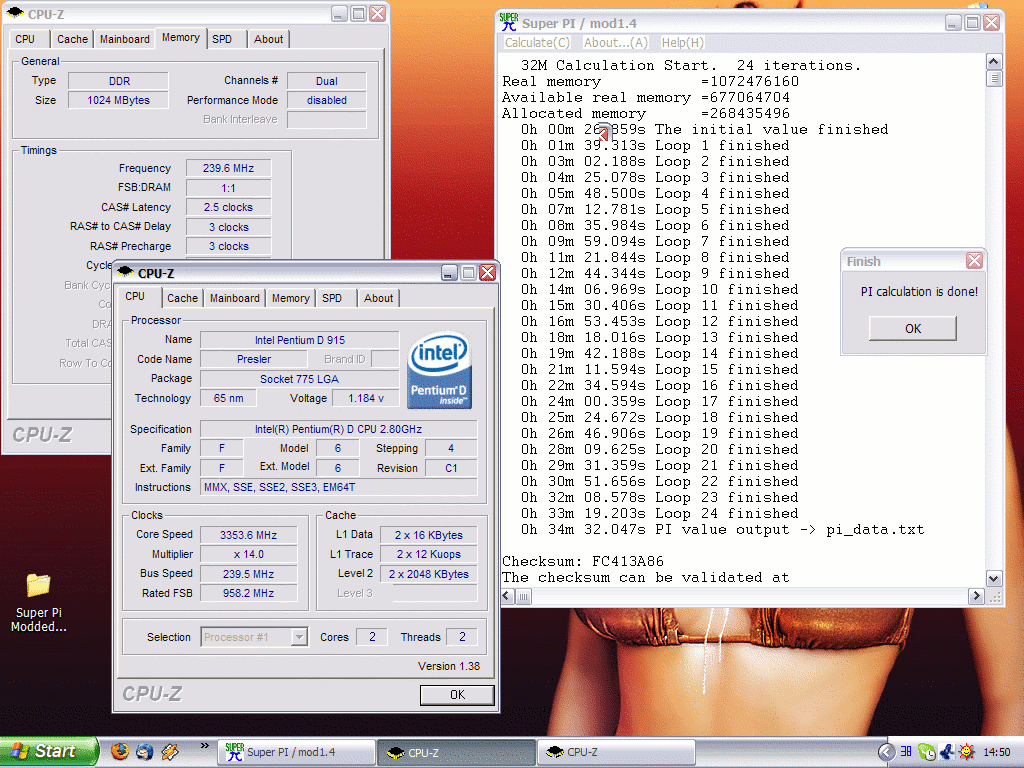Click the Loop 24 finished line
This screenshot has height=768, width=1024.
[660, 513]
